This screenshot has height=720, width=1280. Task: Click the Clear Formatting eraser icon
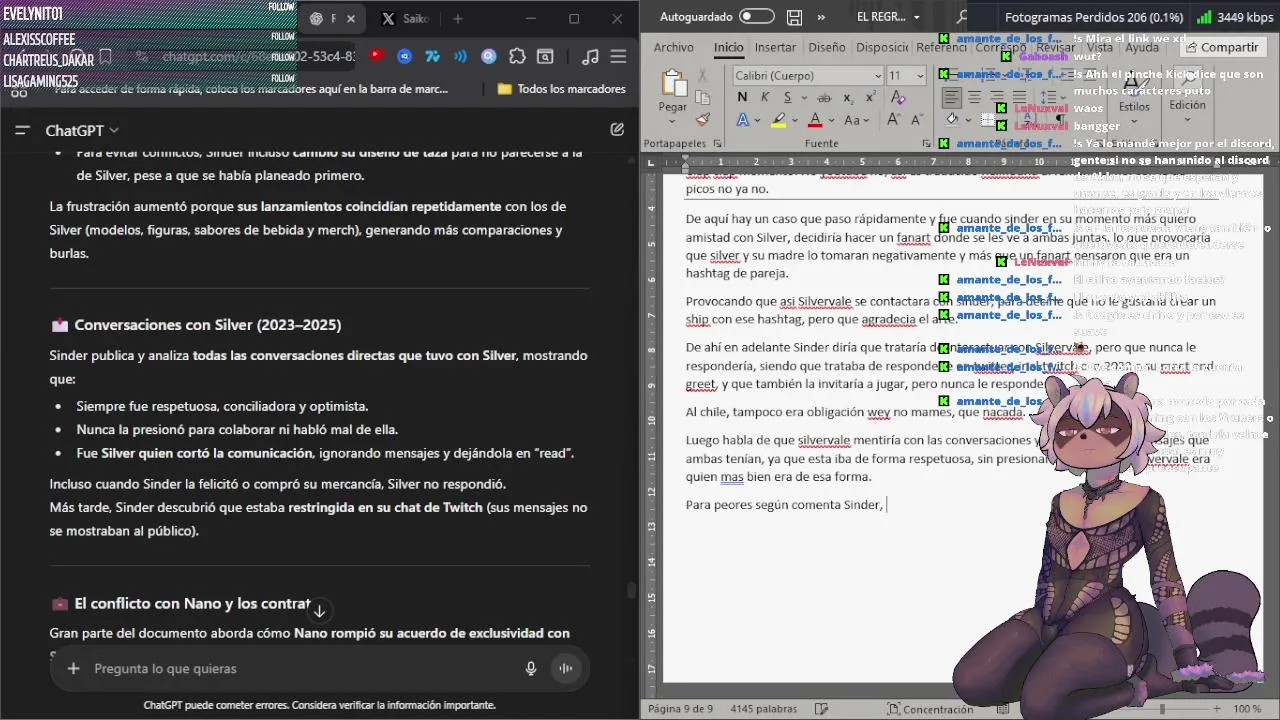pyautogui.click(x=896, y=97)
